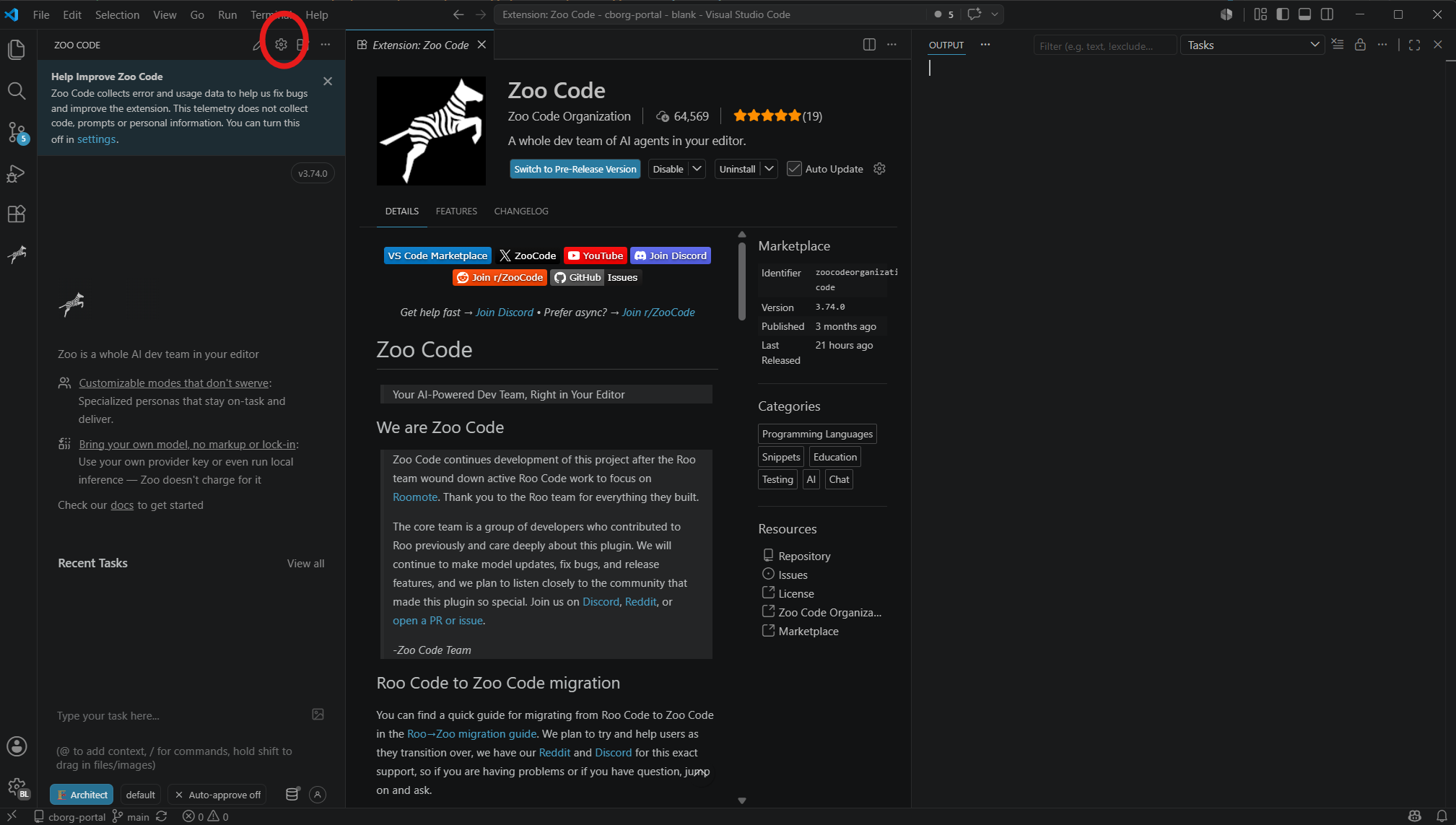Close the Extension: Zoo Code editor tab
Screen dimensions: 1456x825
point(481,45)
